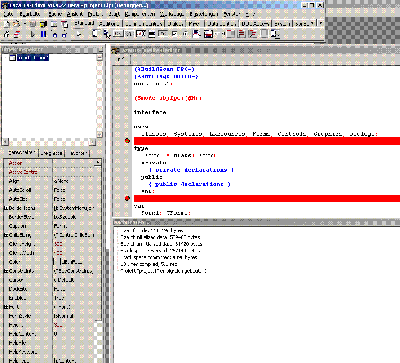400x363 pixels.
Task: Click the Color property swatch
Action: pos(57,262)
